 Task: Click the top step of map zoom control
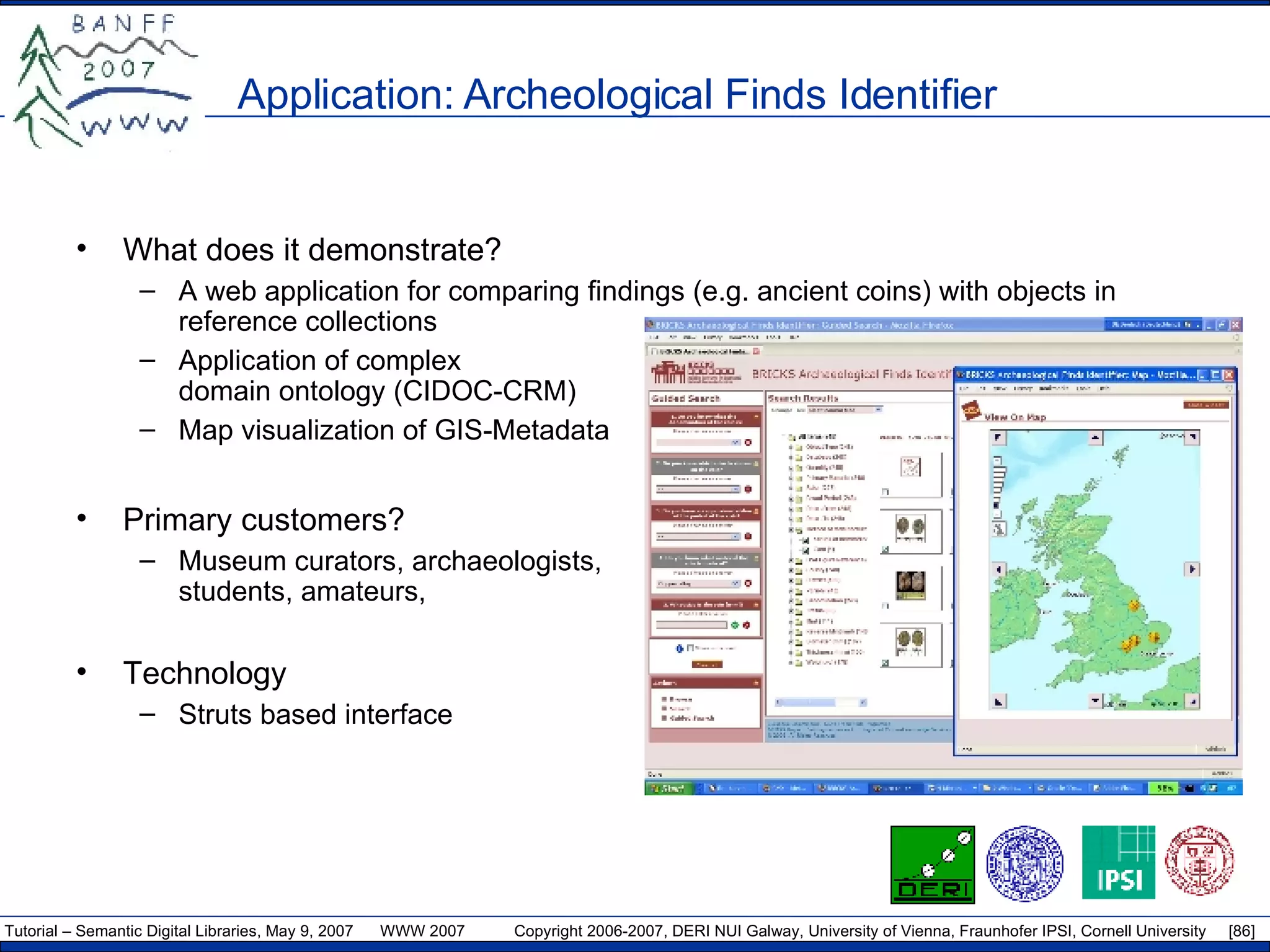pyautogui.click(x=997, y=460)
